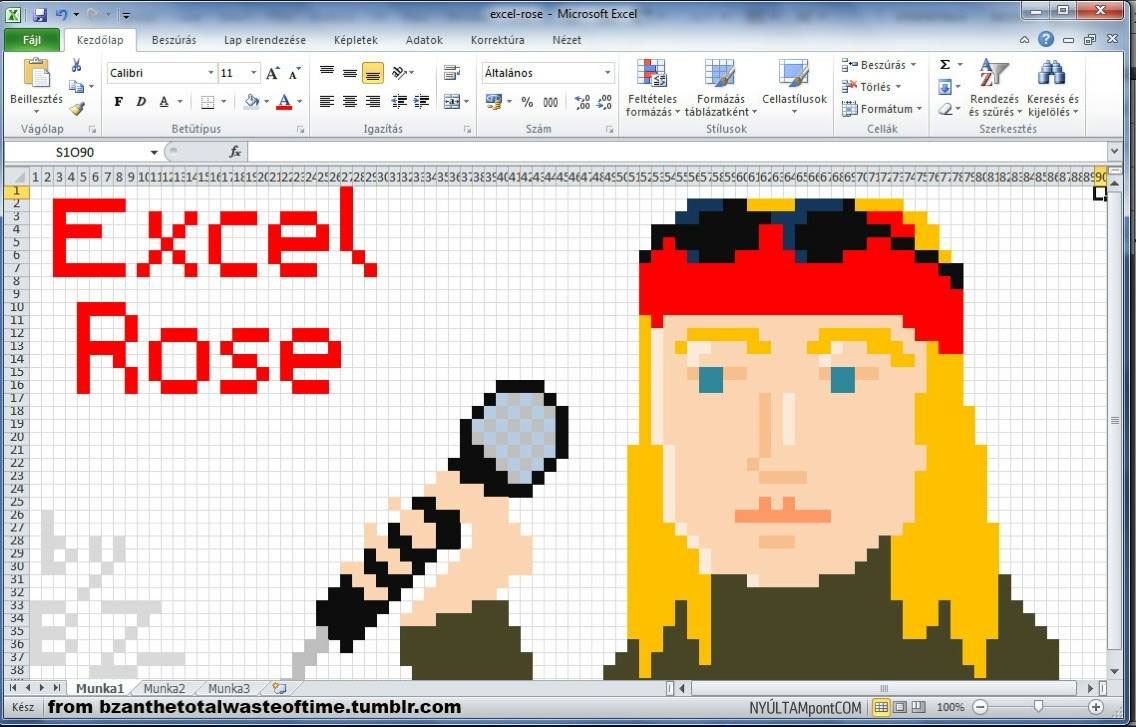Open the Fájl tab
Screen dimensions: 1136x727
[32, 40]
